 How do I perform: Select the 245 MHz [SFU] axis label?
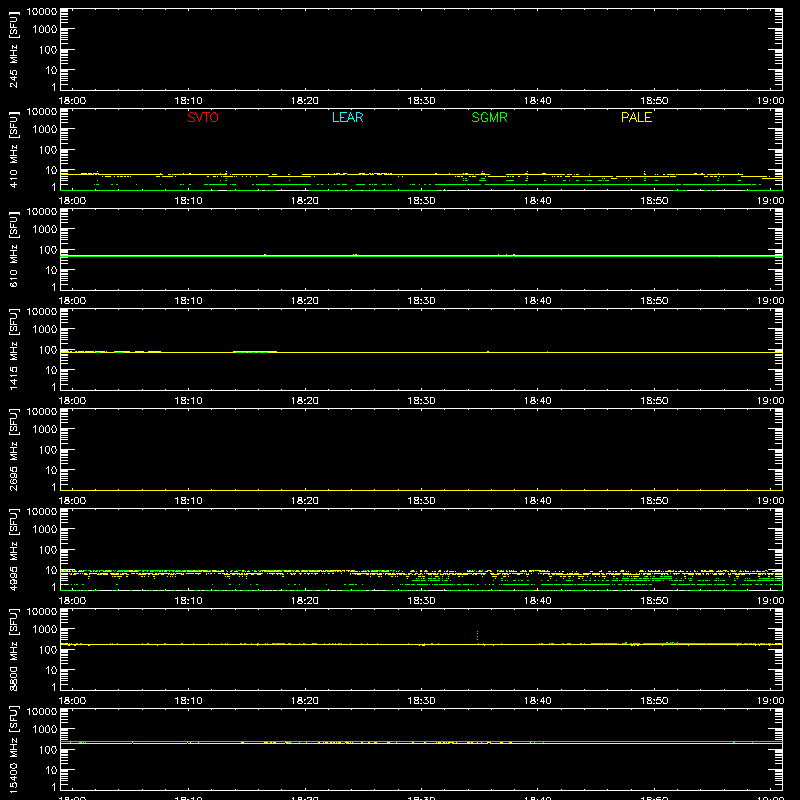[13, 49]
